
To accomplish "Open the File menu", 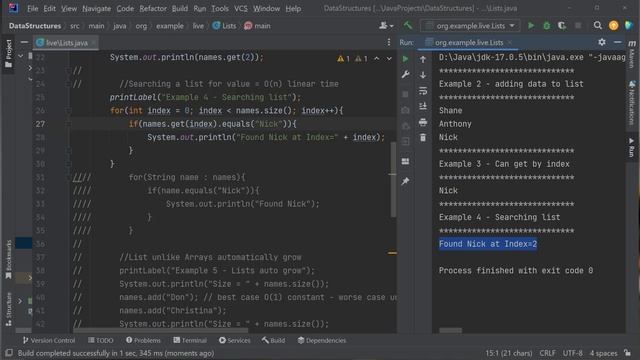I will (32, 8).
